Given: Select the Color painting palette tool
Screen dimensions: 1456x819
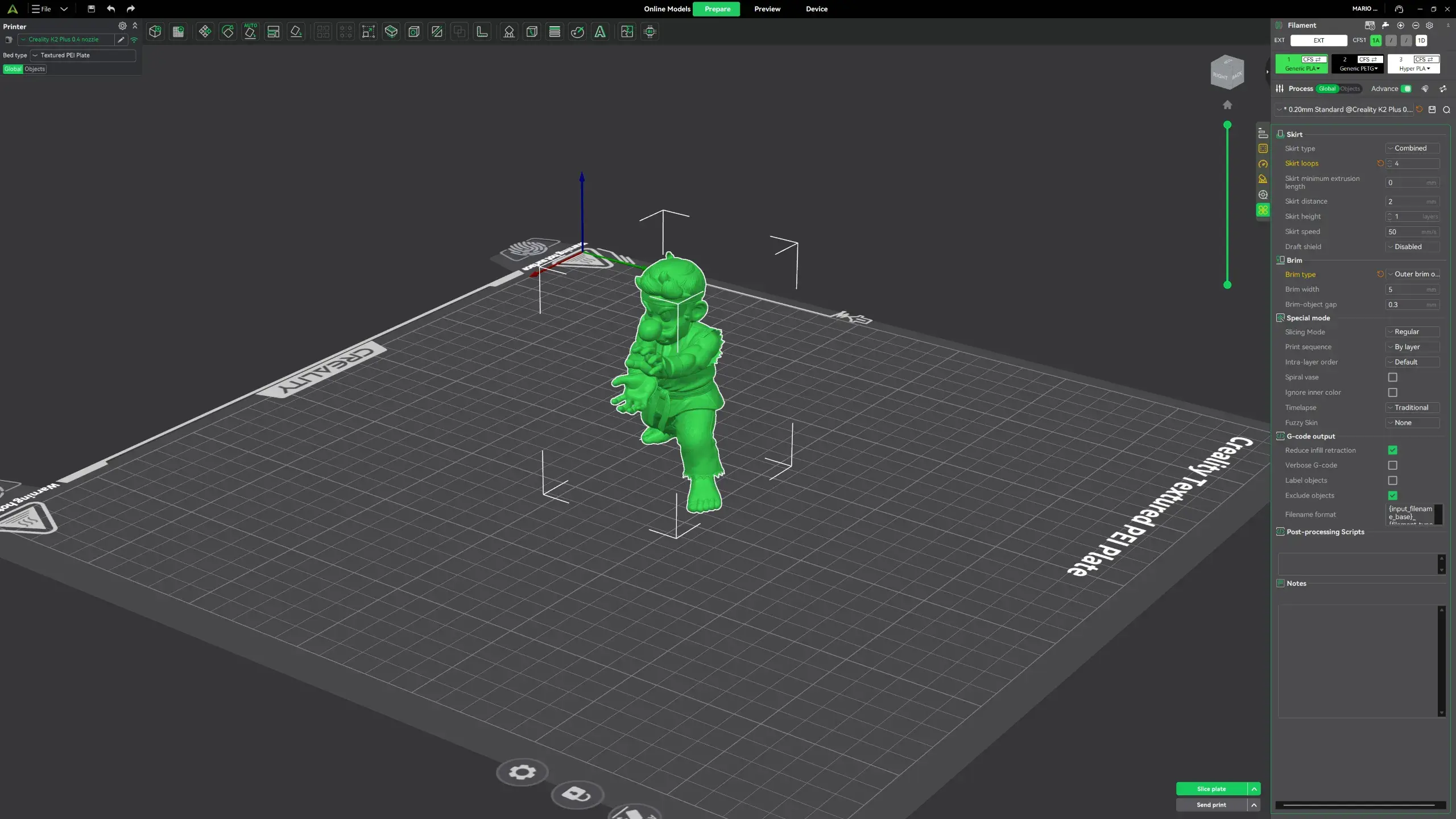Looking at the screenshot, I should (x=577, y=32).
